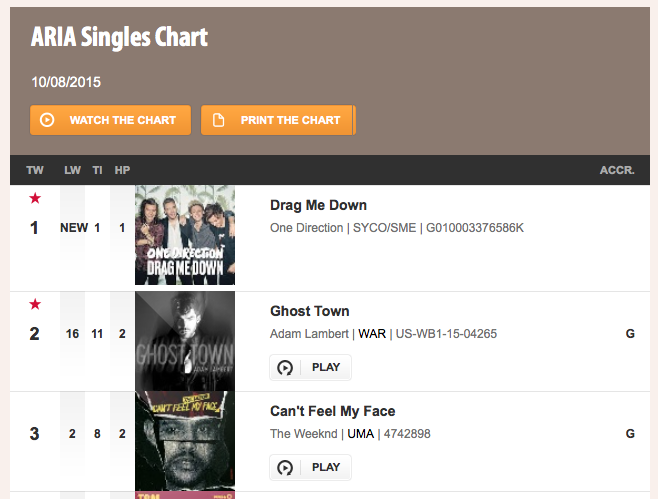The height and width of the screenshot is (499, 658).
Task: Open the Ghost Town cover artwork
Action: tap(185, 341)
